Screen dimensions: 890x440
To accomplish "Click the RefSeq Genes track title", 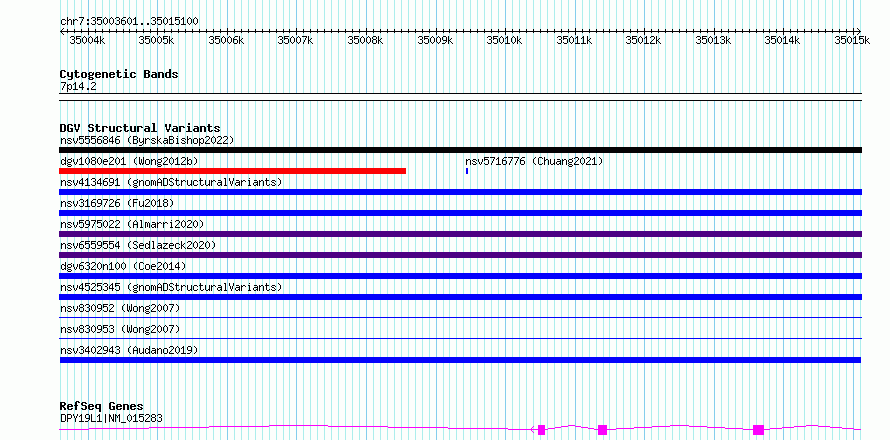I will [102, 407].
